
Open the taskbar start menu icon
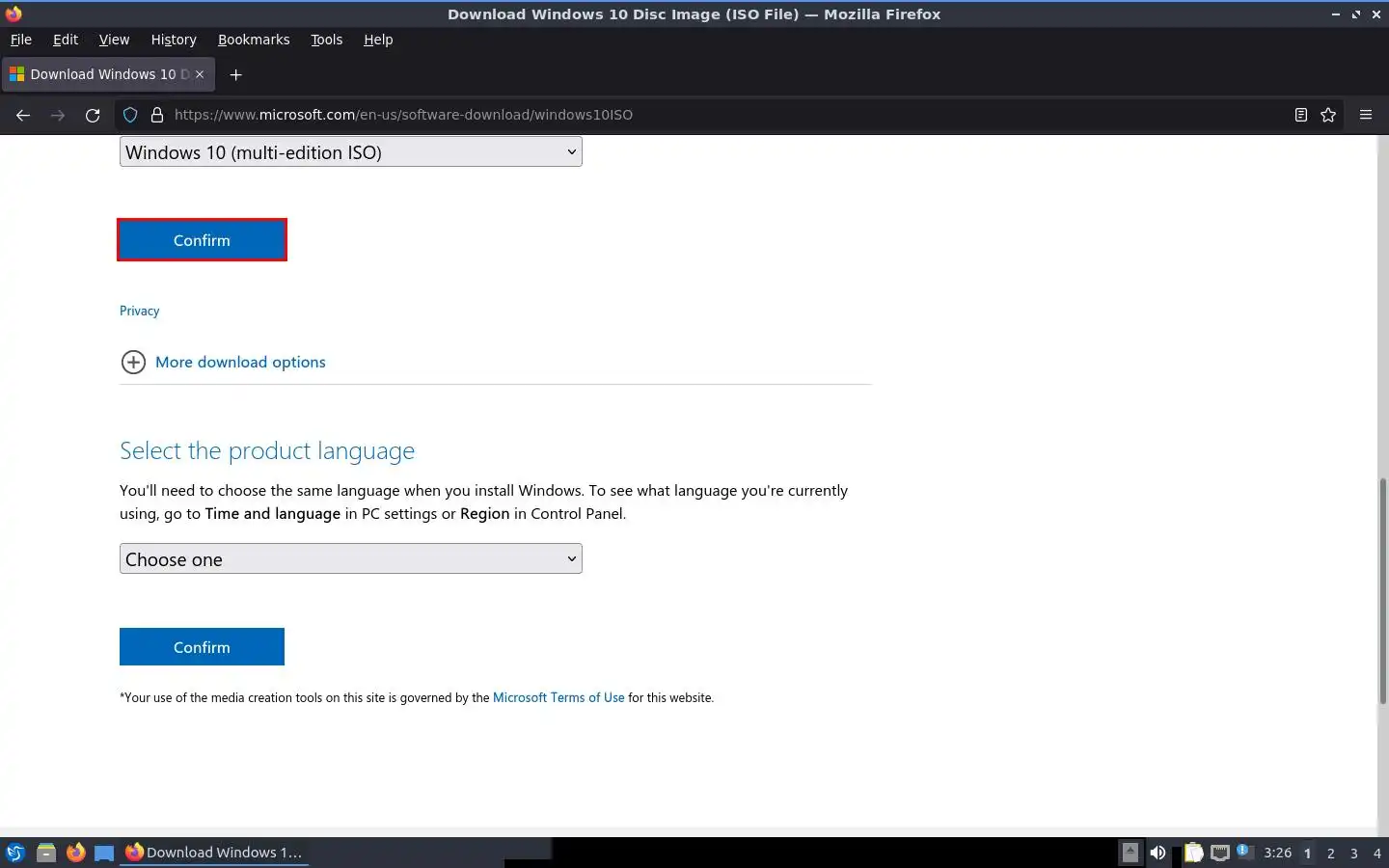[14, 853]
